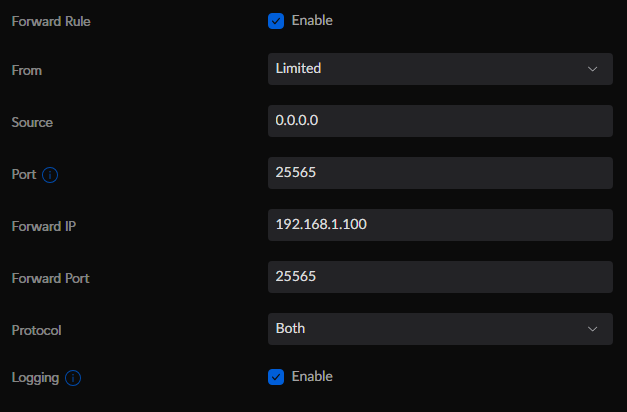Click the Source label

(x=31, y=122)
